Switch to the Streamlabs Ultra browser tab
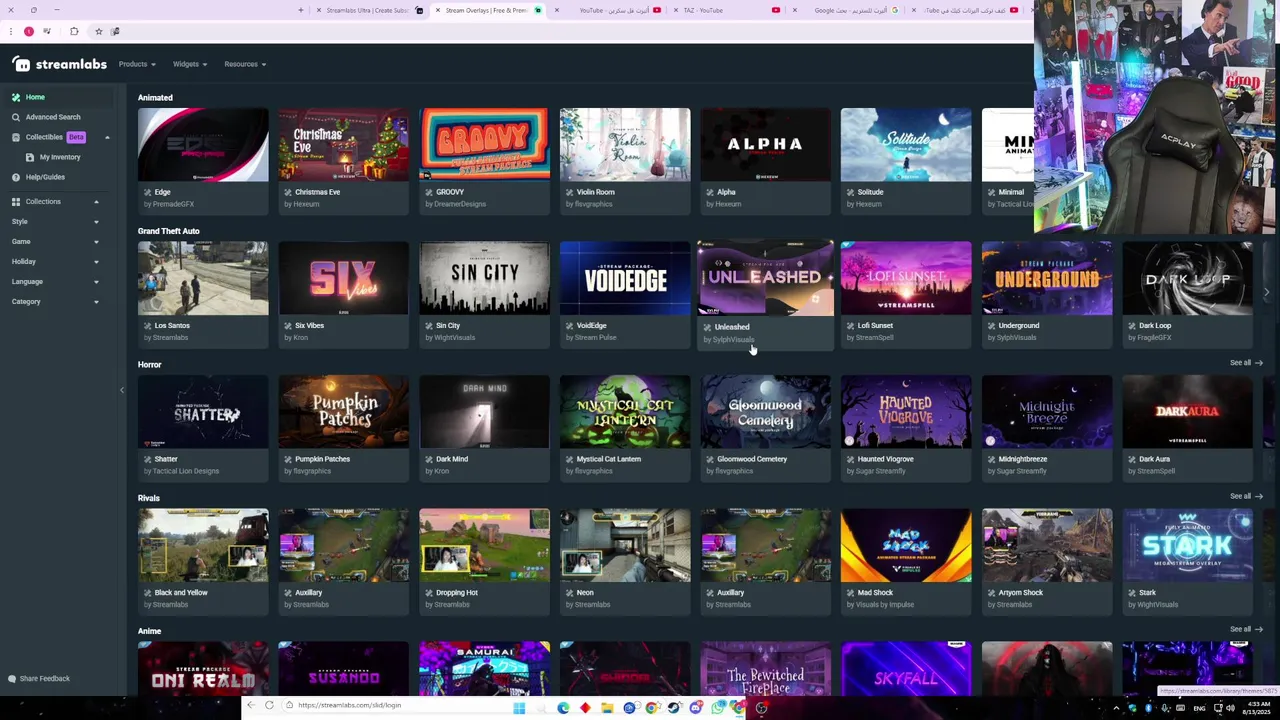This screenshot has width=1280, height=720. pyautogui.click(x=368, y=10)
